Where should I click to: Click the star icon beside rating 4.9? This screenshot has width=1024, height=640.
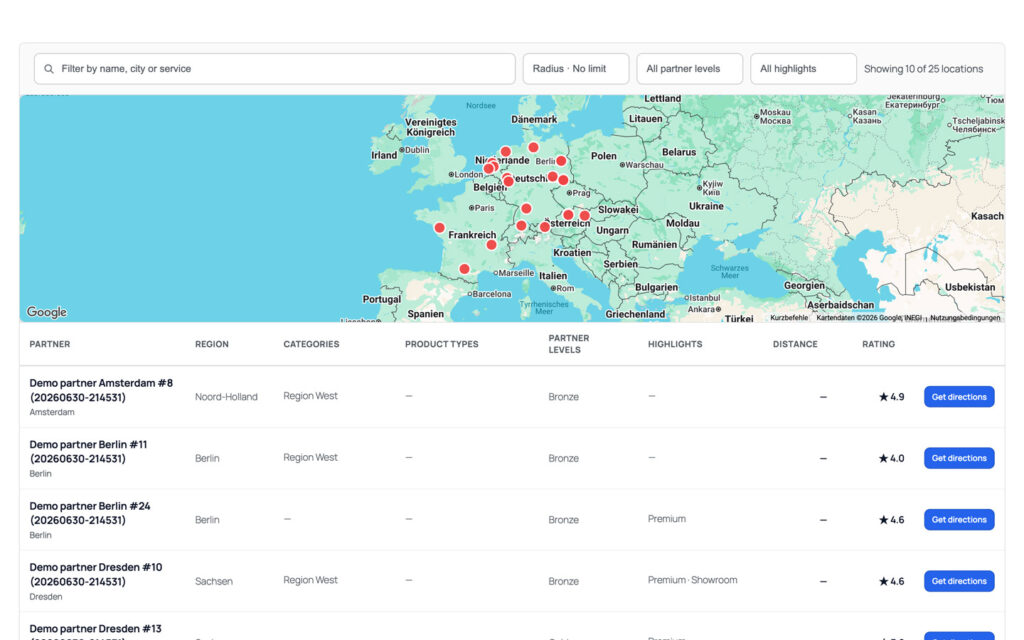884,396
